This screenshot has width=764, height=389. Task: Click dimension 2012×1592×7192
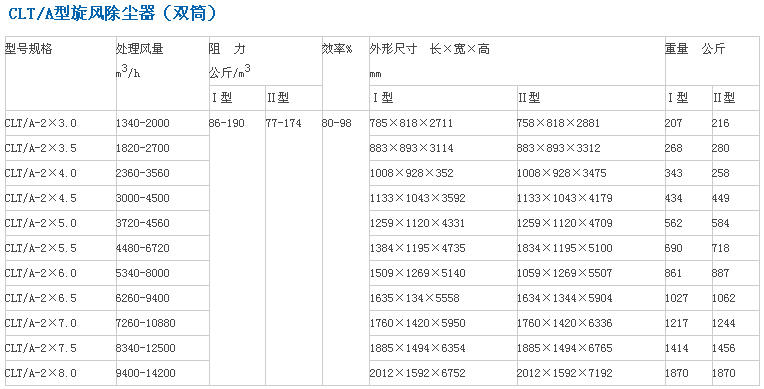tap(565, 373)
